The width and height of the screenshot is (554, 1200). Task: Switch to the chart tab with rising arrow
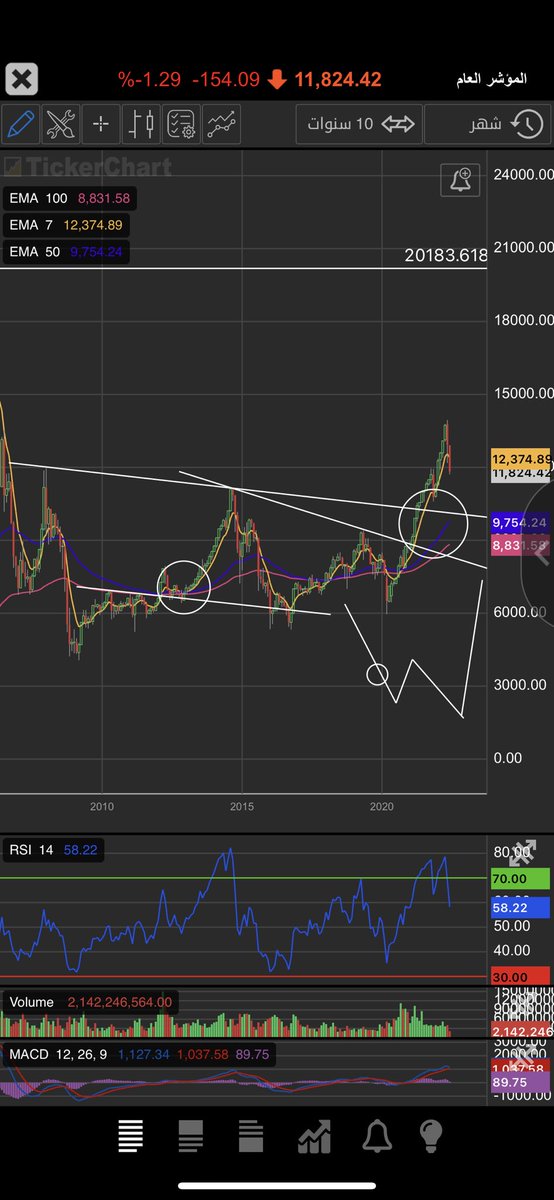[314, 1136]
